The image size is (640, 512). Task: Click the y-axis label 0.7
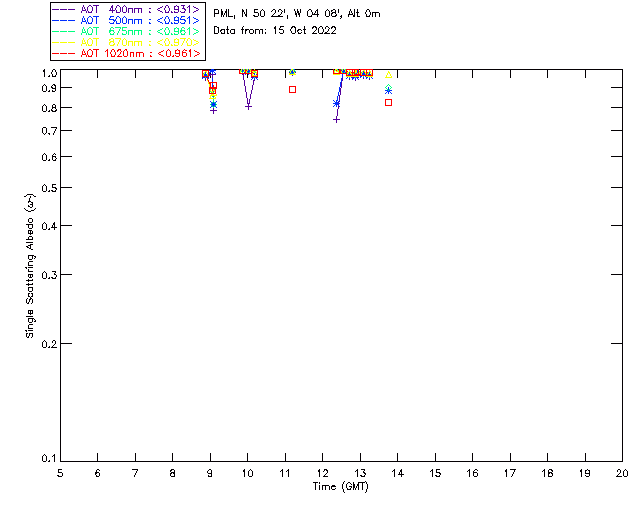49,131
